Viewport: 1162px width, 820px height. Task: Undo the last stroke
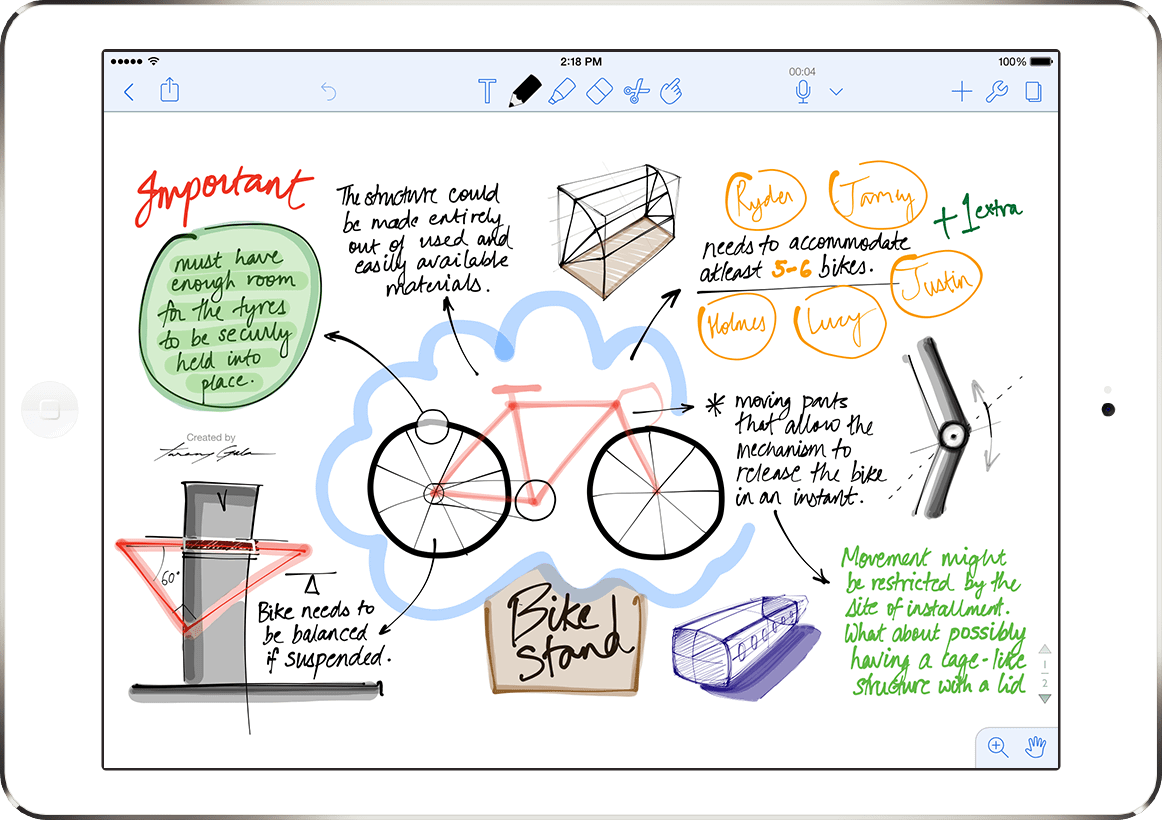click(x=329, y=90)
